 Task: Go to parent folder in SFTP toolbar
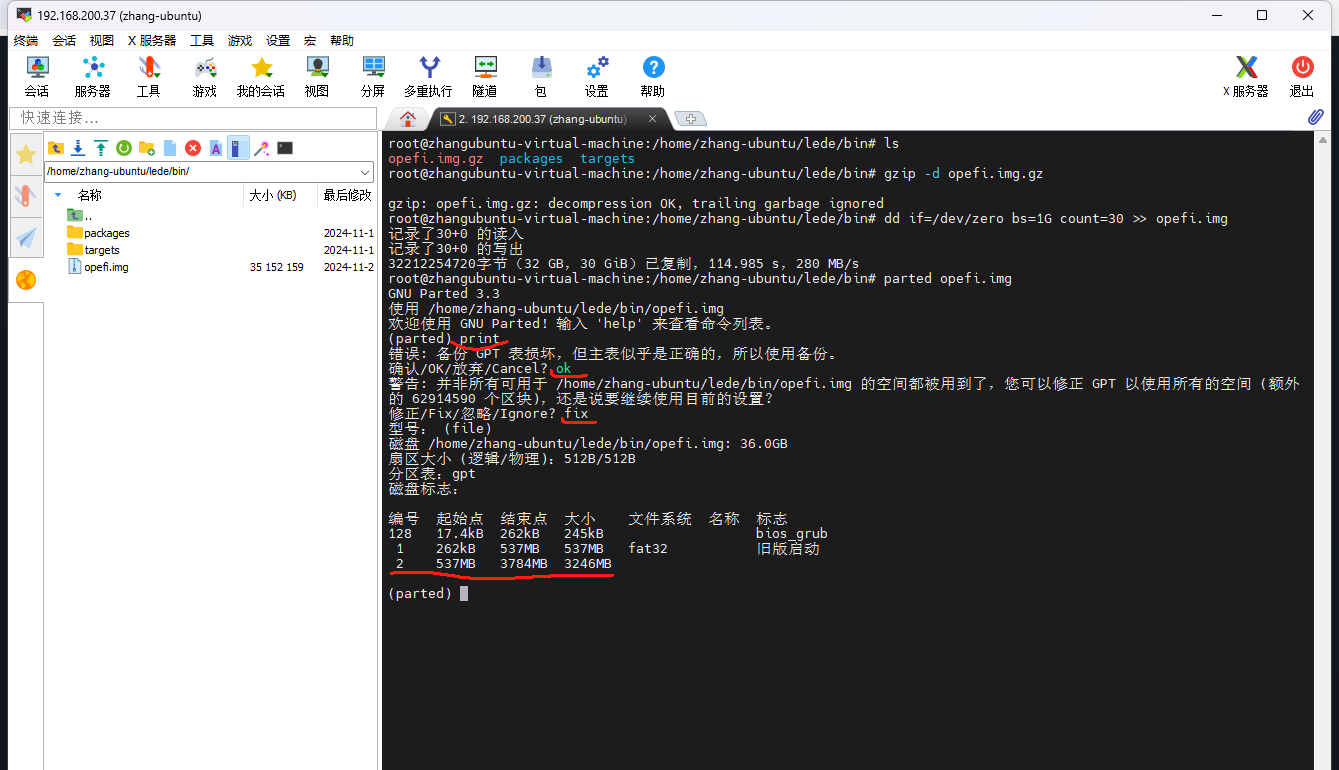coord(56,148)
